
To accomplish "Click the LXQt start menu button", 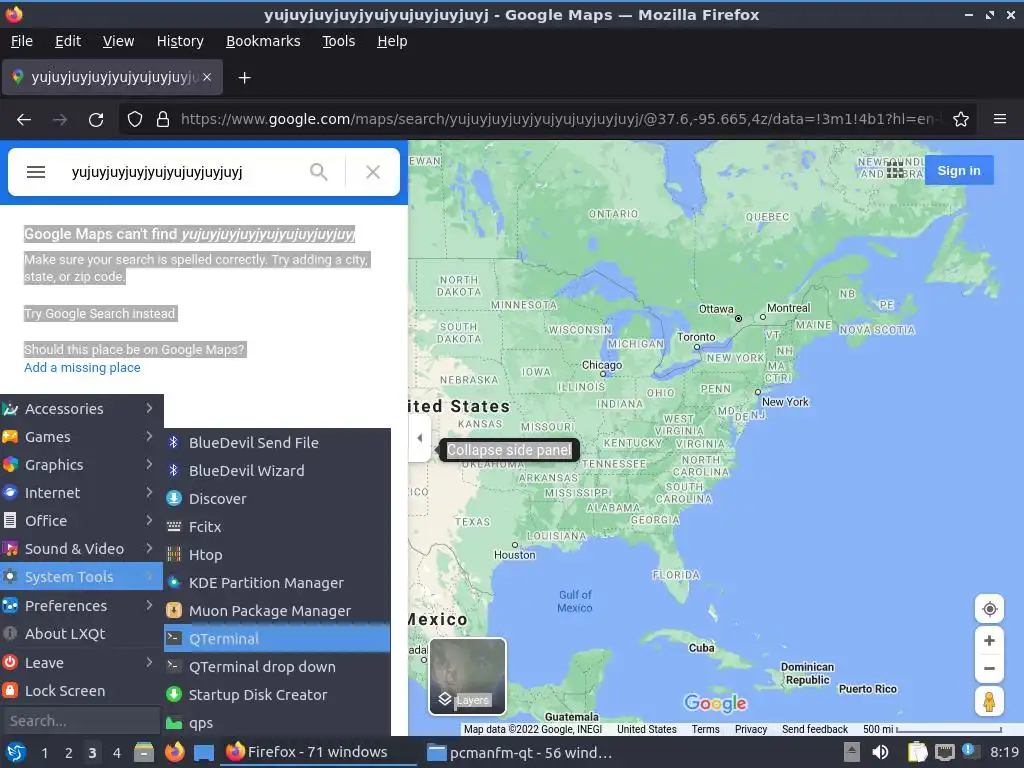I will tap(16, 752).
